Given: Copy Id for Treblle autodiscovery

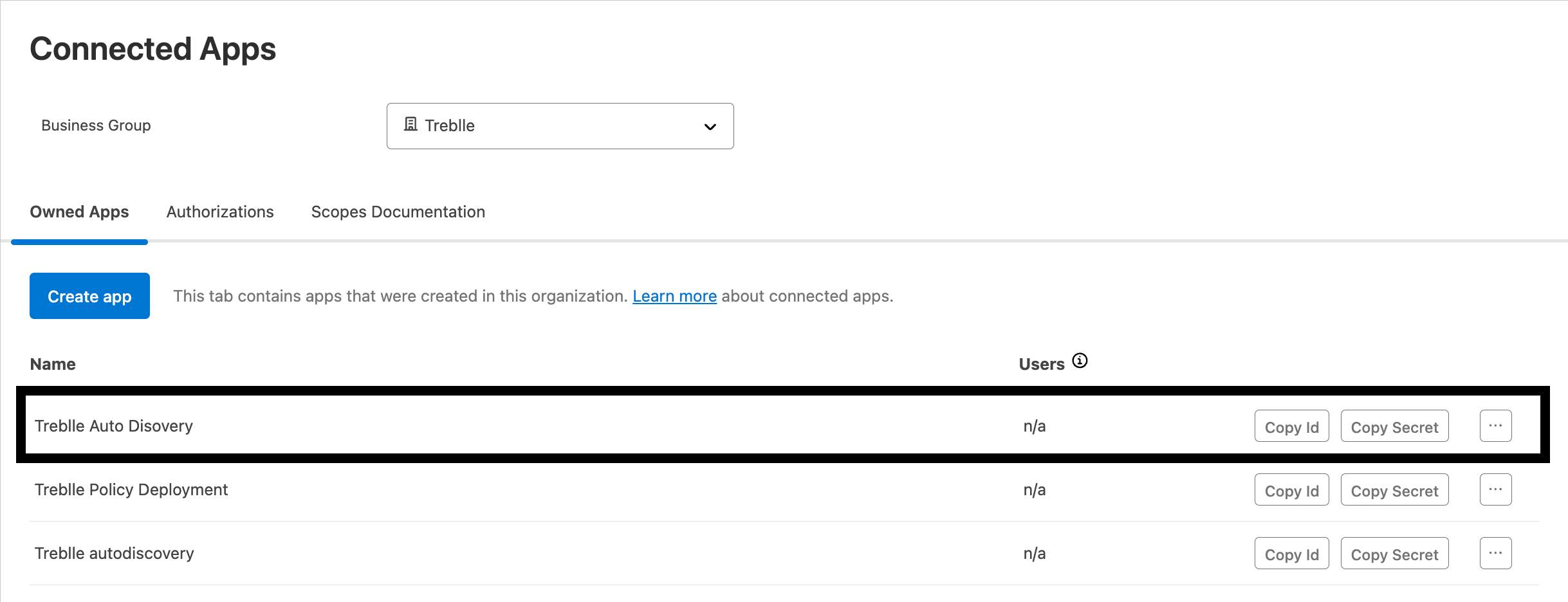Looking at the screenshot, I should pyautogui.click(x=1291, y=554).
